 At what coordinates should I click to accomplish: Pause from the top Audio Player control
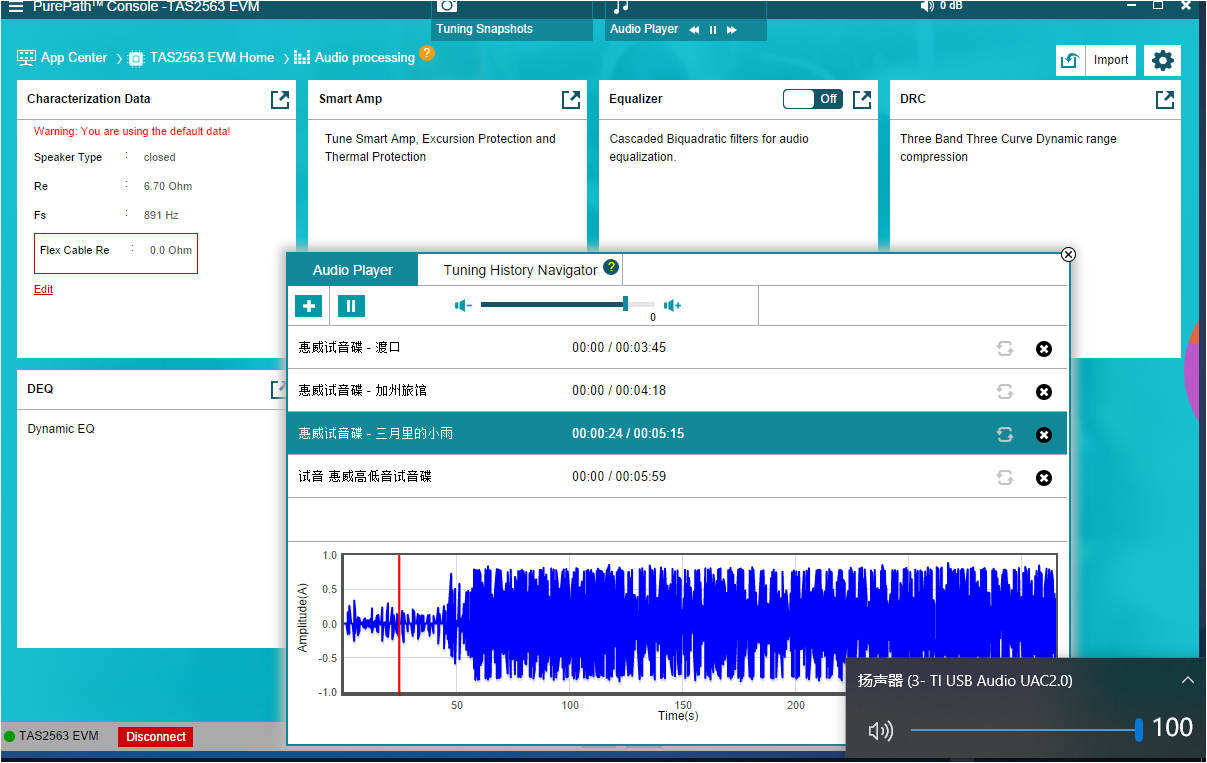[713, 30]
